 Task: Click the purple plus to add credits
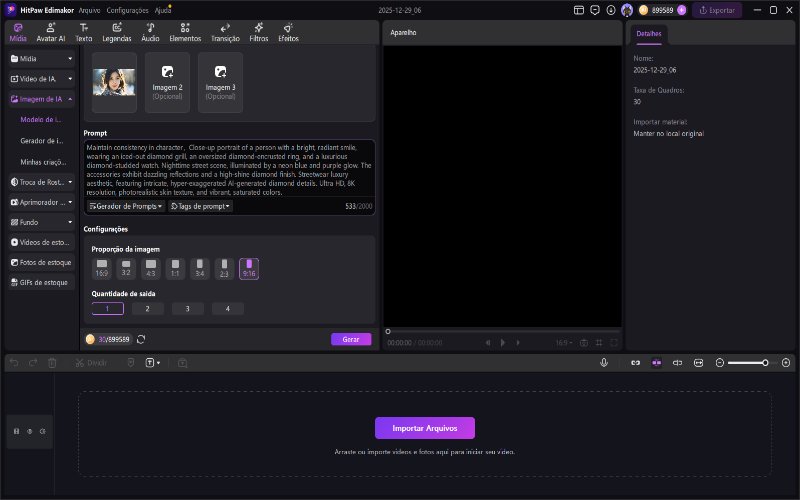pyautogui.click(x=682, y=10)
